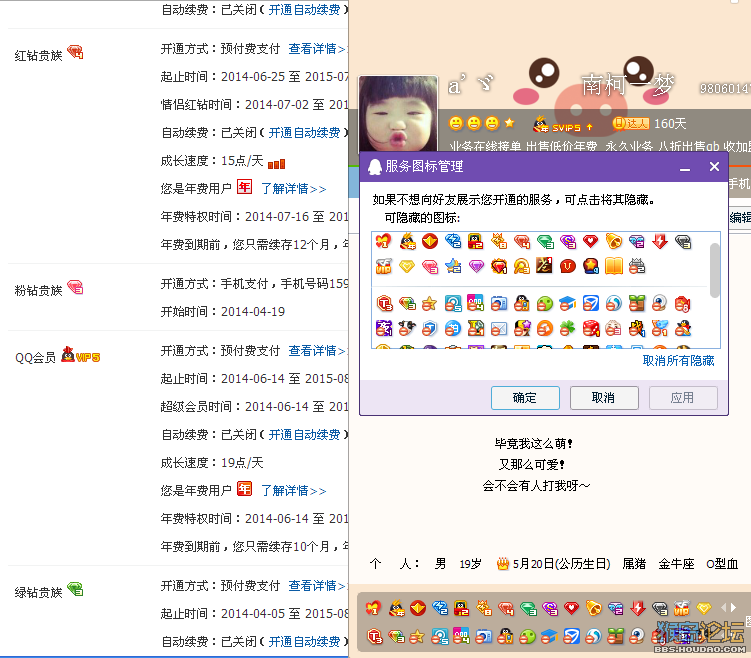Select the hidden cow icon in dialog
The width and height of the screenshot is (751, 658).
coord(407,328)
